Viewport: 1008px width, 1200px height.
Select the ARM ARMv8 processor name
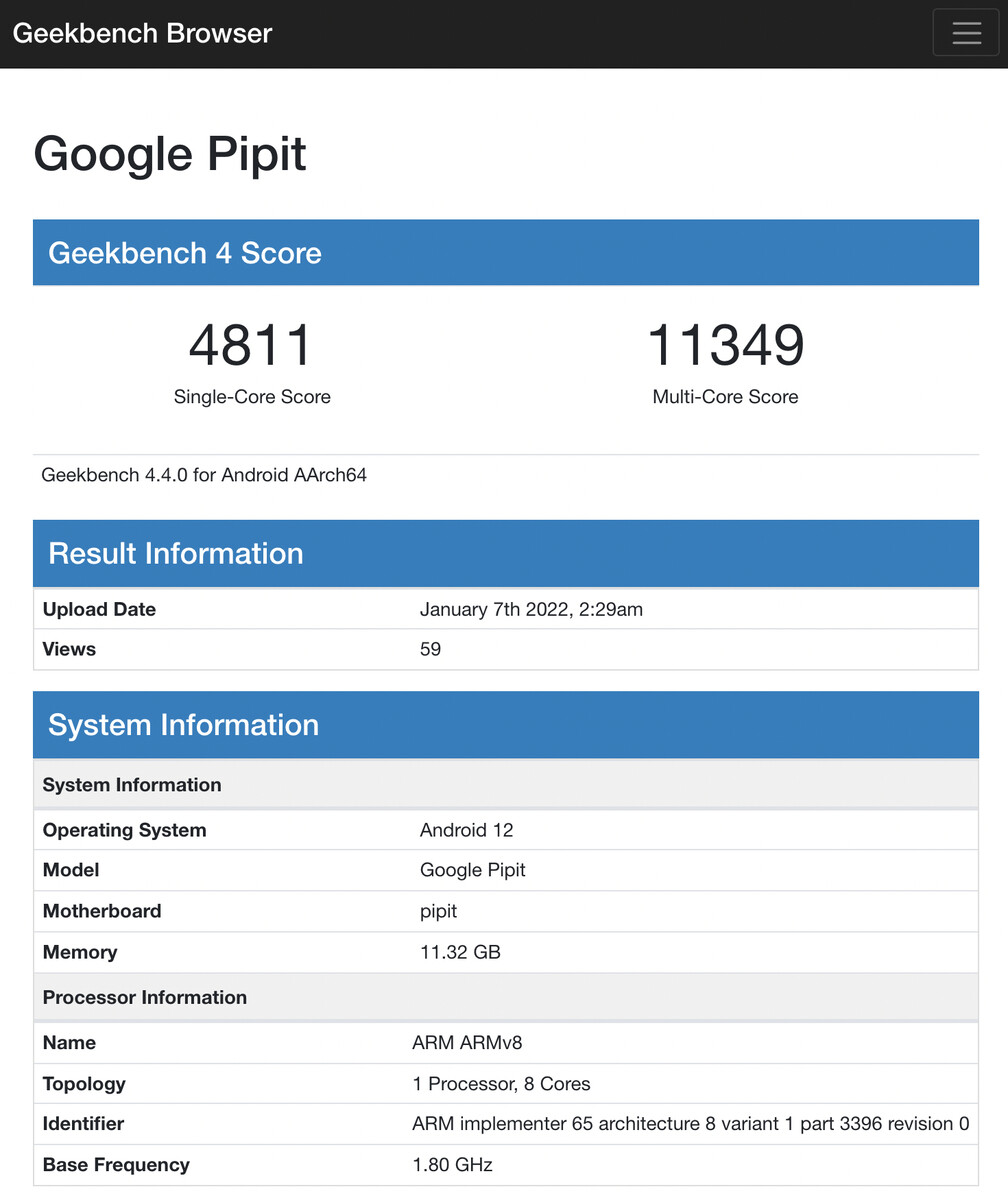467,1043
